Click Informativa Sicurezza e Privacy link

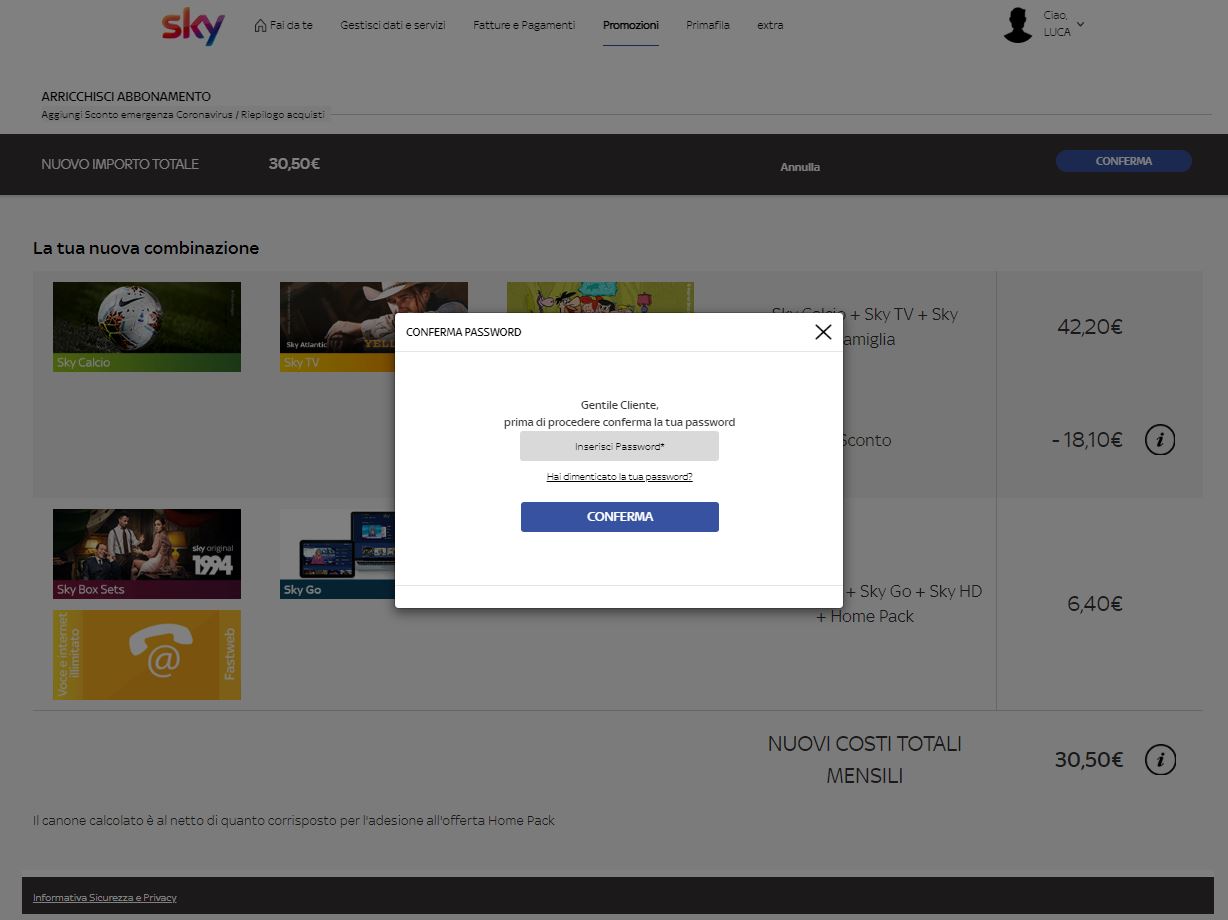(x=105, y=898)
